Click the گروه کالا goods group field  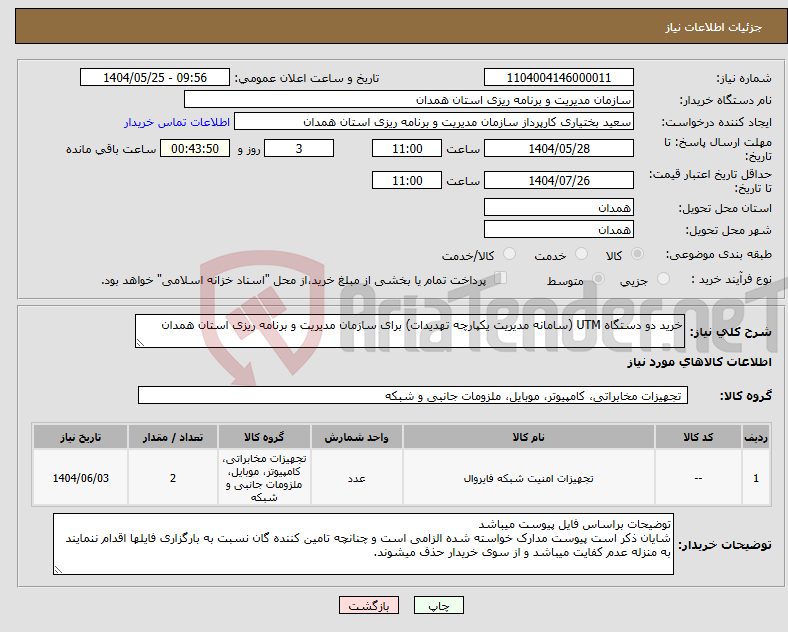(413, 395)
